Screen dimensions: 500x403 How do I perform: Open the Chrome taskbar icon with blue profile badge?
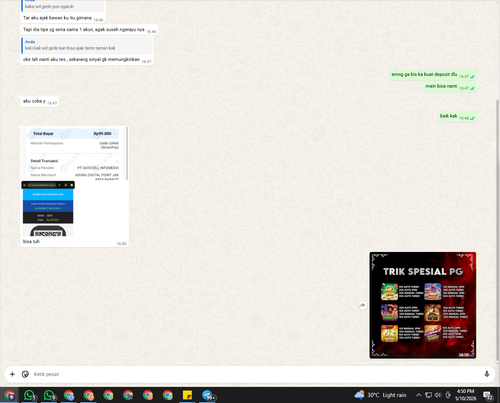pyautogui.click(x=69, y=395)
